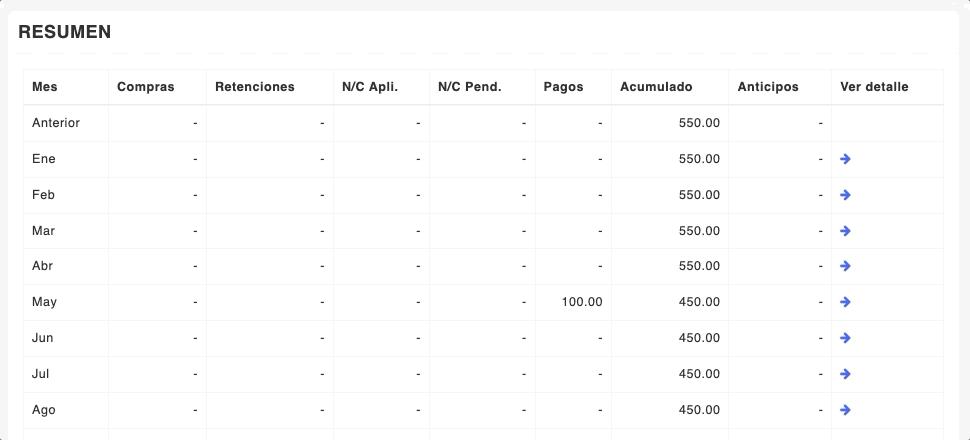Click the N/C Pend. column header

470,87
